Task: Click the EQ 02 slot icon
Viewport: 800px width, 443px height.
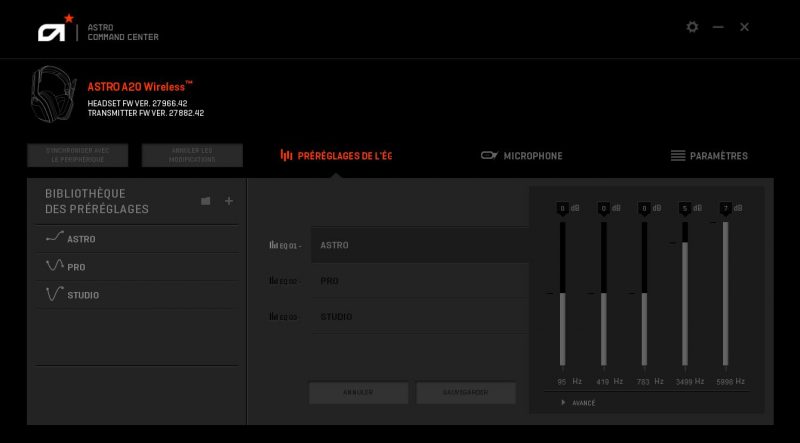Action: (273, 281)
